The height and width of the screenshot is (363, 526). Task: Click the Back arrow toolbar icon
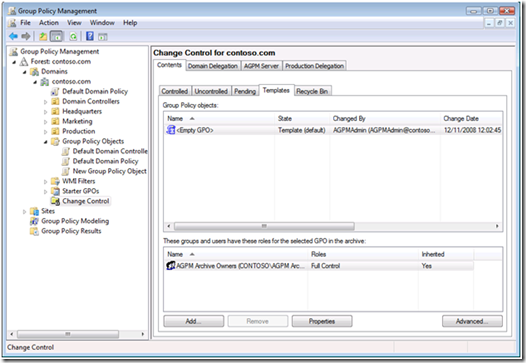(13, 36)
